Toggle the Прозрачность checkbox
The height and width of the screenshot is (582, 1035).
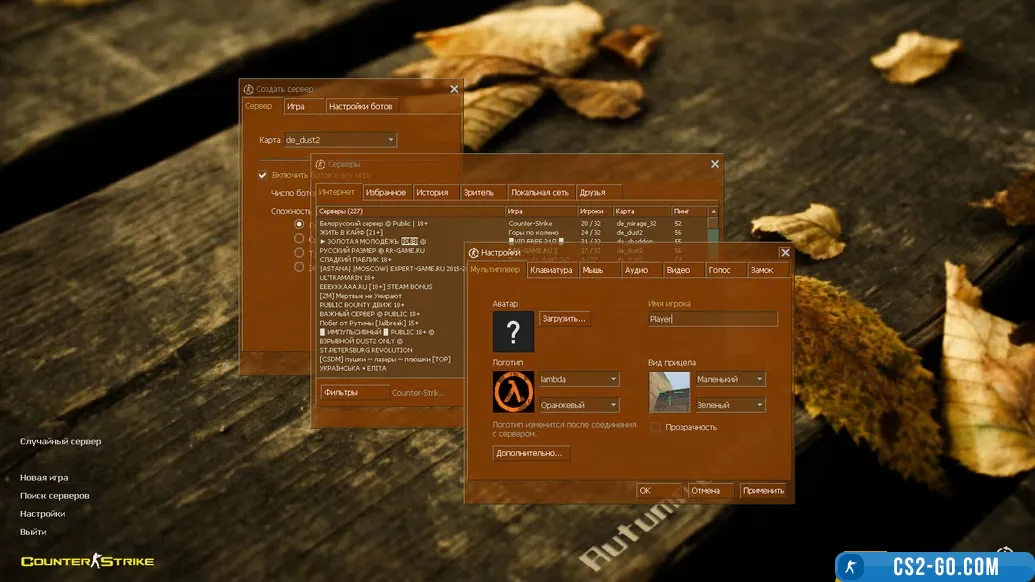coord(656,427)
